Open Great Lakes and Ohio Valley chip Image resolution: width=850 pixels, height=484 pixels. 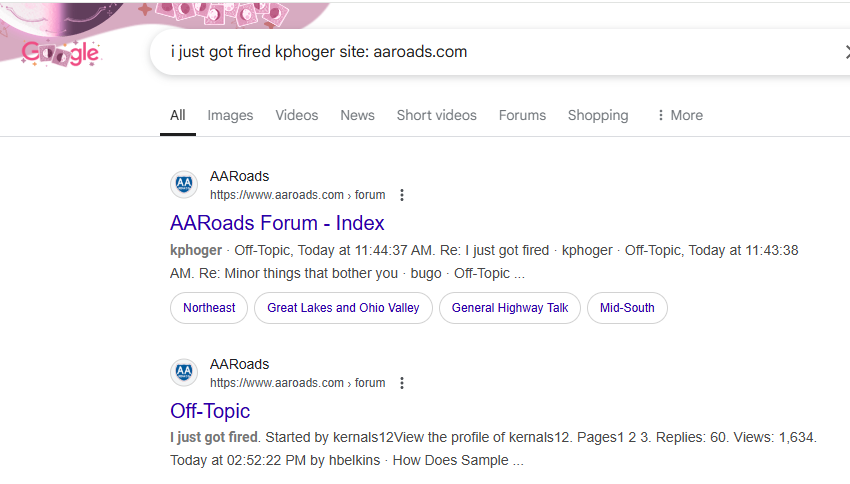click(343, 308)
